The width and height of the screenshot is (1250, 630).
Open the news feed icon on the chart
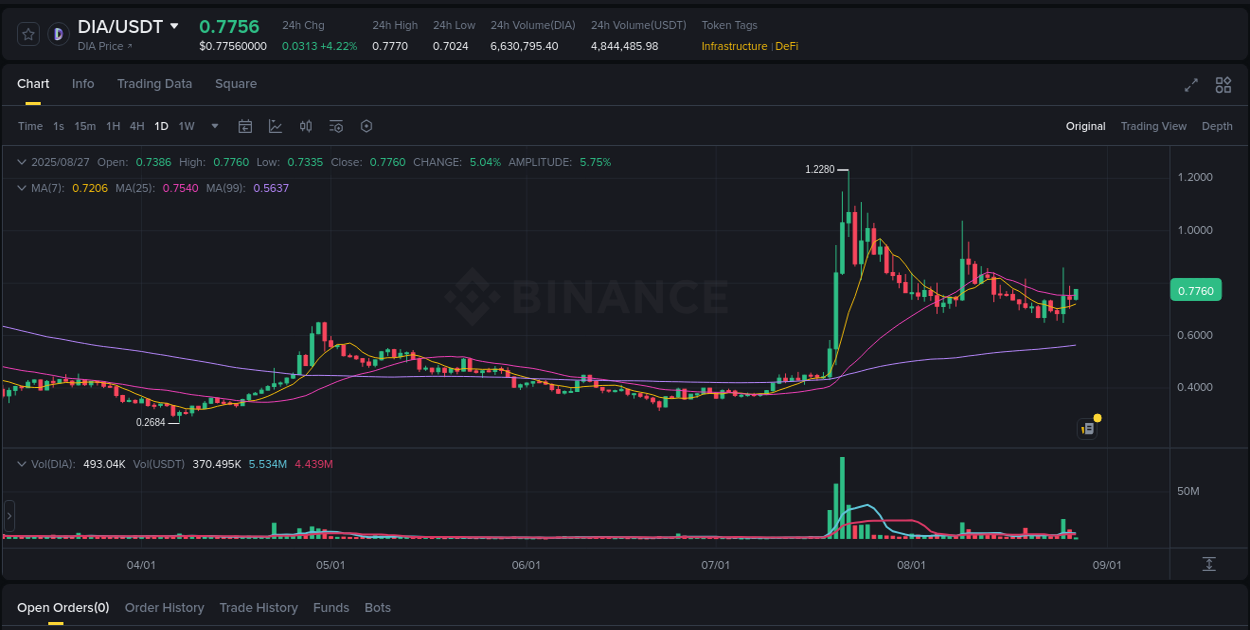point(1088,427)
